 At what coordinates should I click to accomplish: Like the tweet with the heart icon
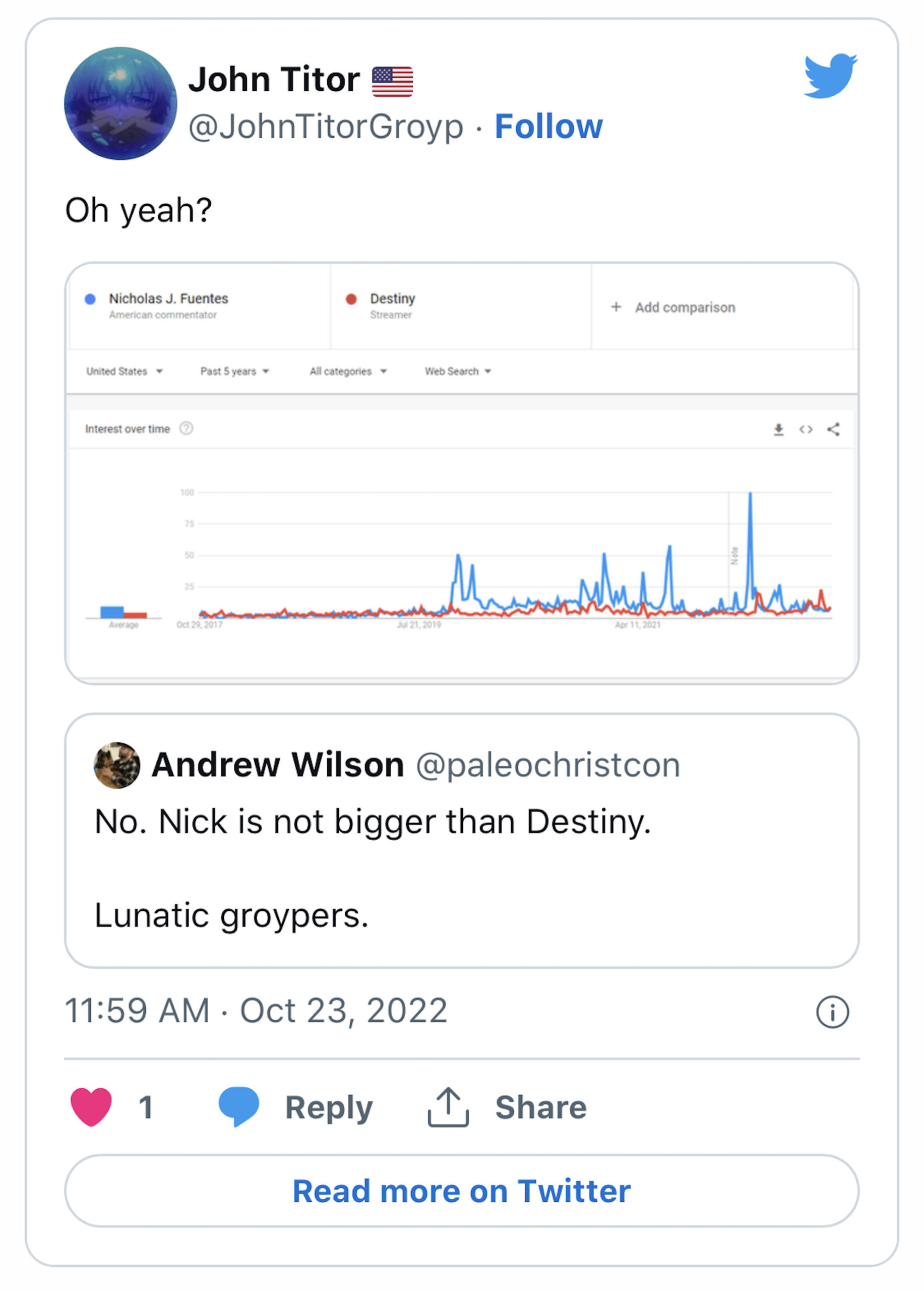tap(91, 1106)
